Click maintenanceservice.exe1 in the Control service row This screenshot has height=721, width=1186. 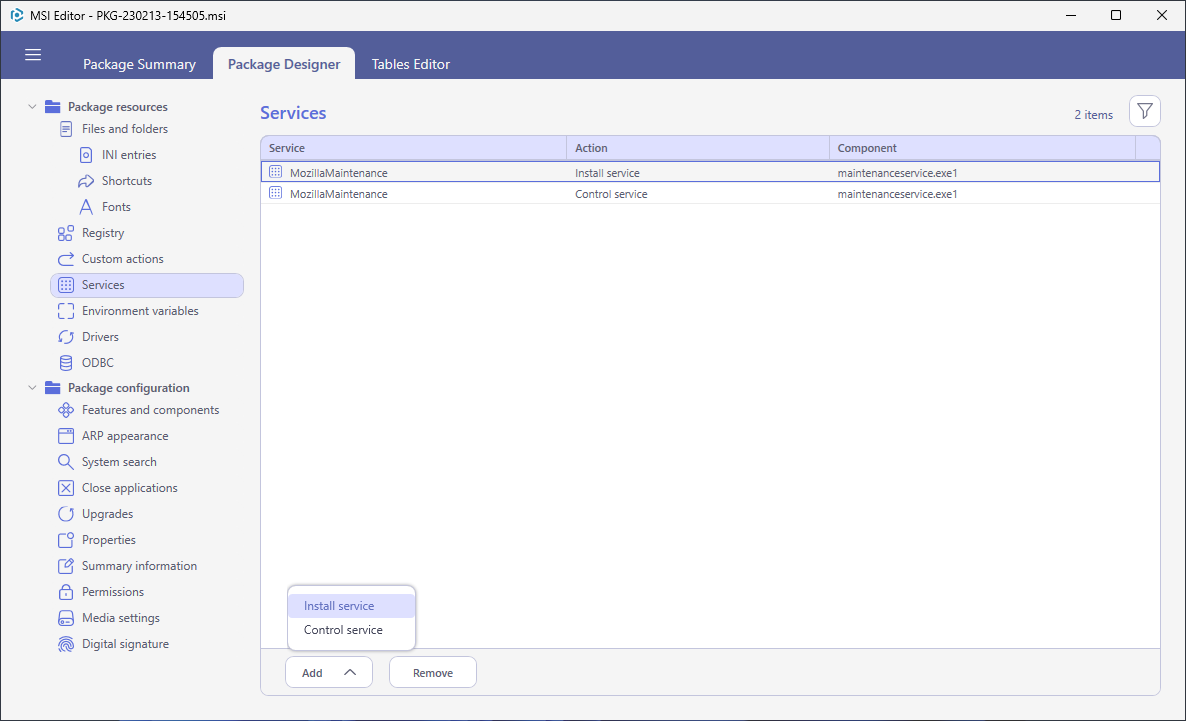897,194
